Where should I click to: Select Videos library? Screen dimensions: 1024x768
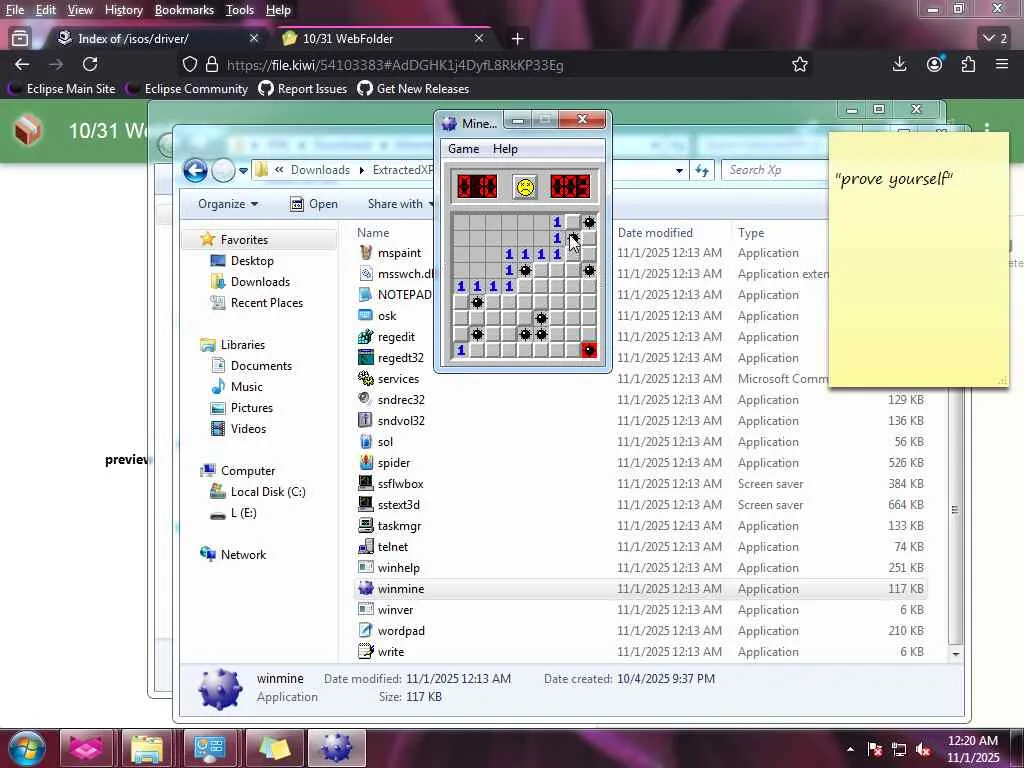coord(248,428)
